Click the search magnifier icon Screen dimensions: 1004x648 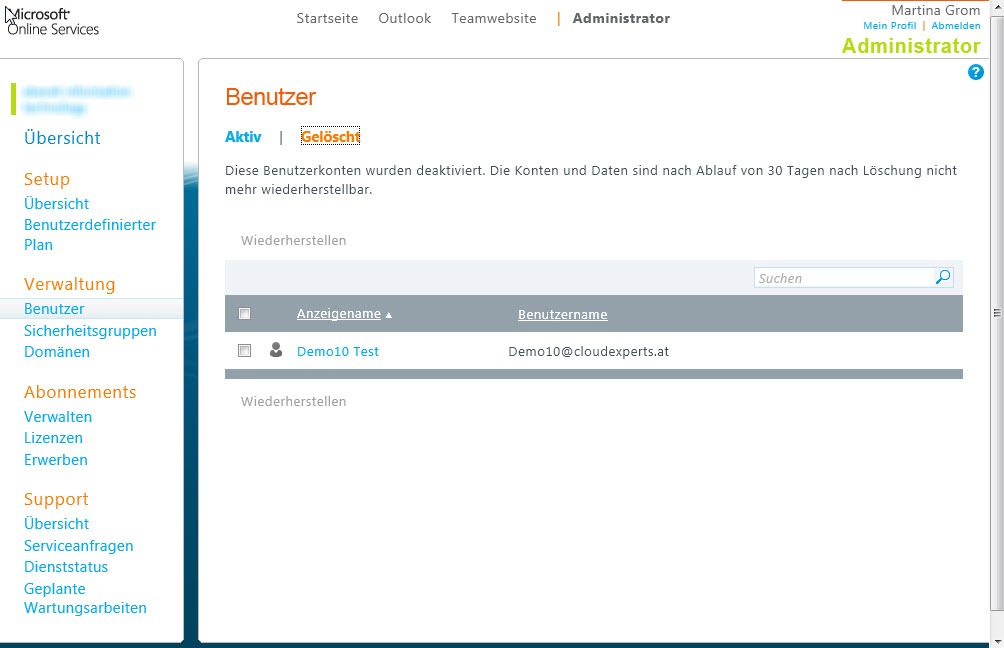click(x=943, y=278)
